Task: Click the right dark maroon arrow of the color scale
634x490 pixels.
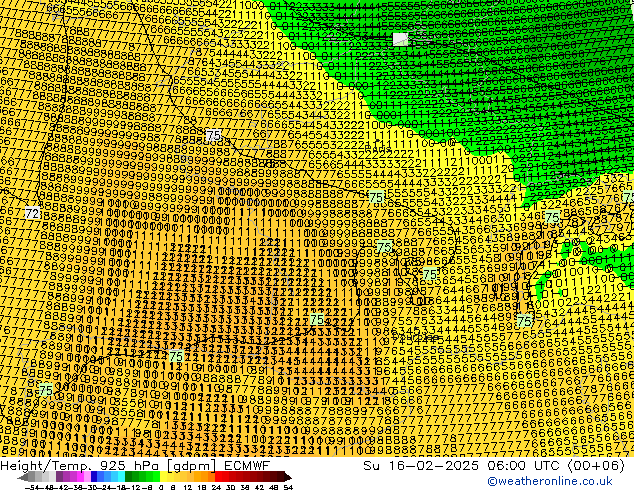Action: [x=288, y=478]
